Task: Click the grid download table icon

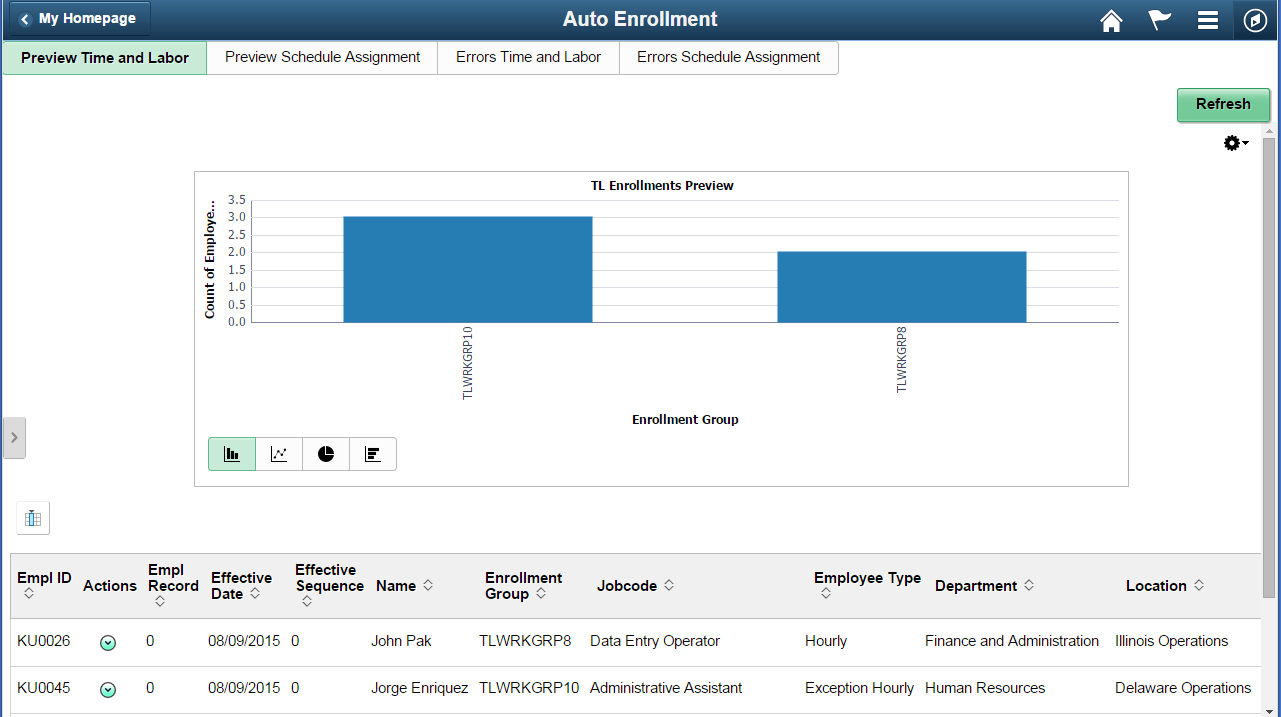Action: click(33, 518)
